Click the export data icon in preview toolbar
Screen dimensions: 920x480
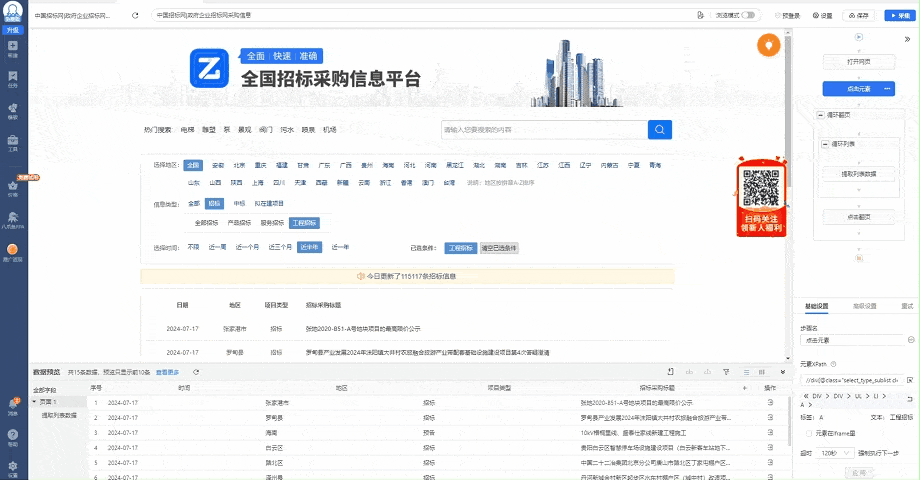pos(671,372)
